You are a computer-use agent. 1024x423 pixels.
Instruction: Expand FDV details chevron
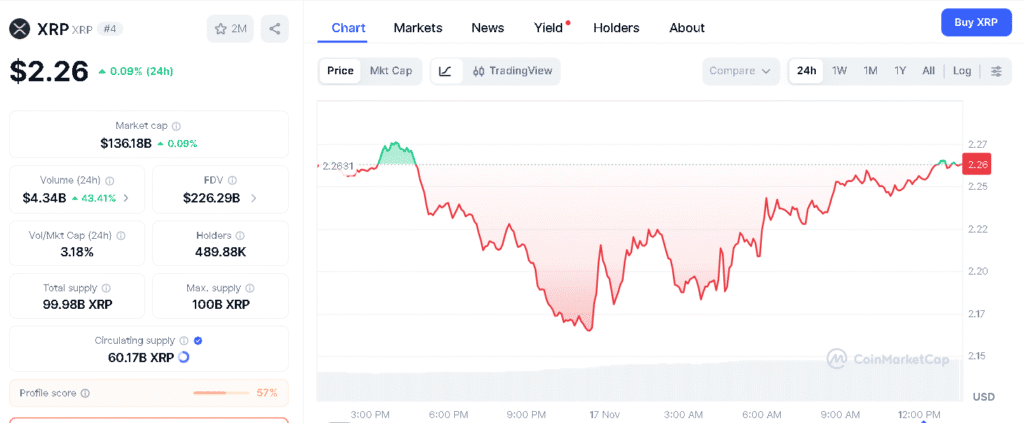[x=253, y=198]
